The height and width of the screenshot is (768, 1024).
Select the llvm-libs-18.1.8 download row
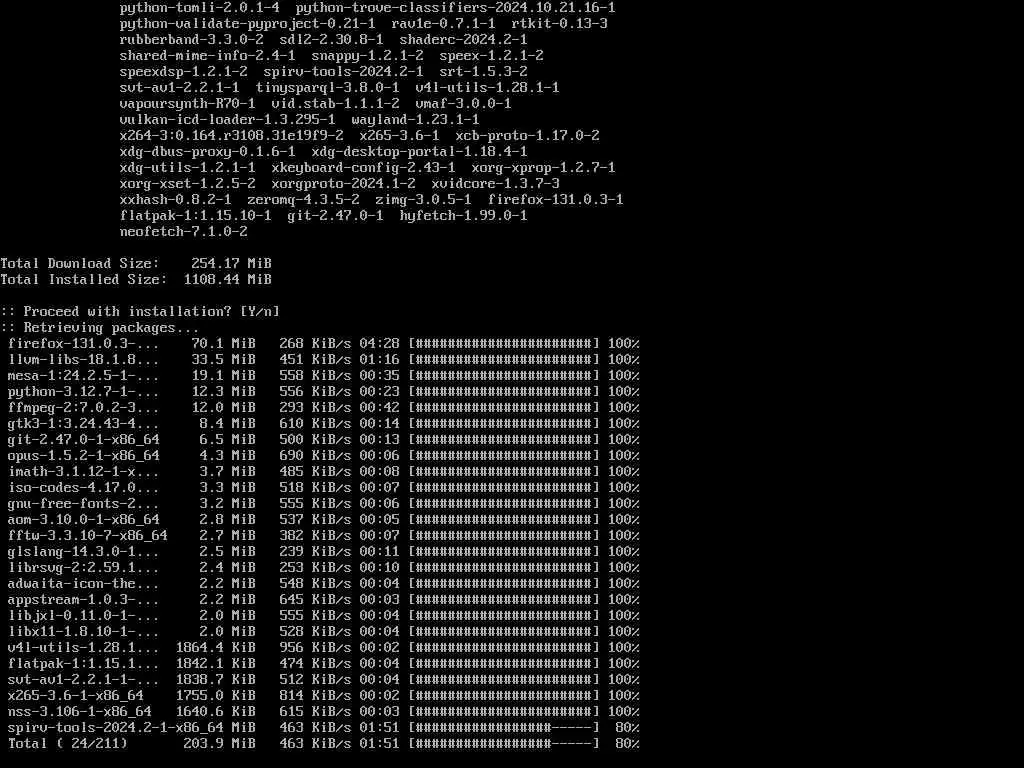(x=323, y=359)
